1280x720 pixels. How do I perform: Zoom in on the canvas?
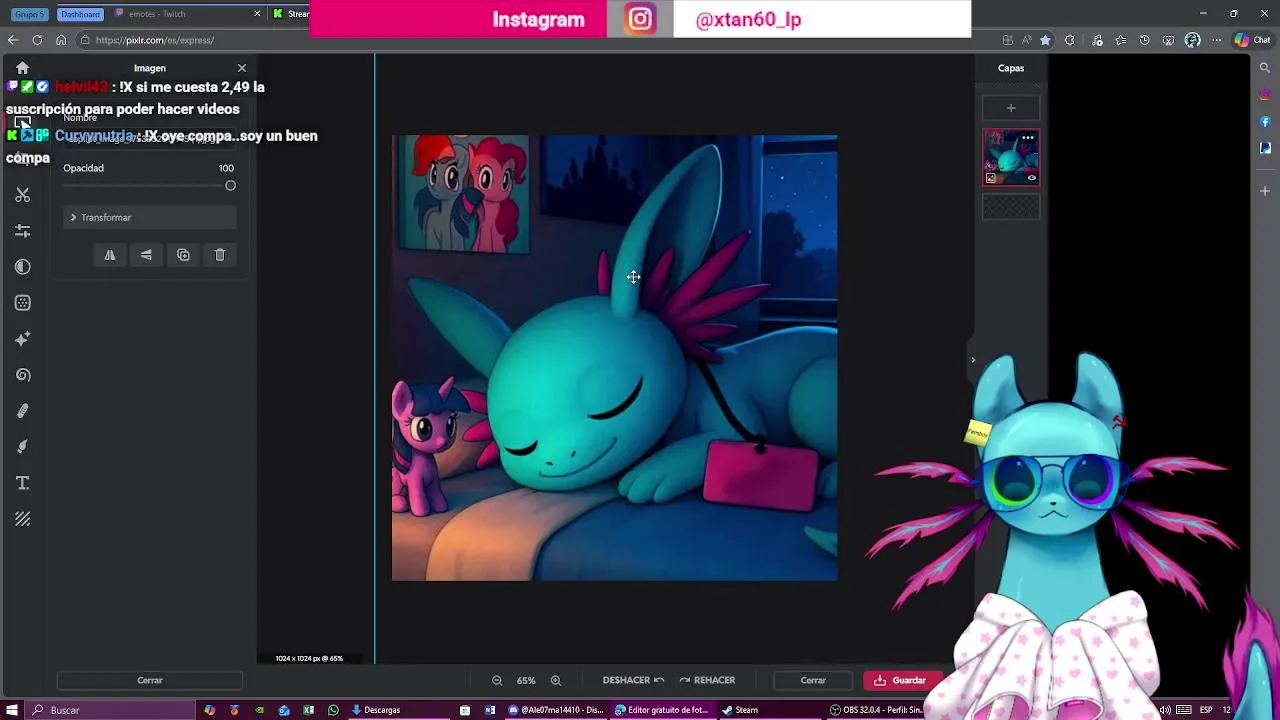pyautogui.click(x=556, y=680)
